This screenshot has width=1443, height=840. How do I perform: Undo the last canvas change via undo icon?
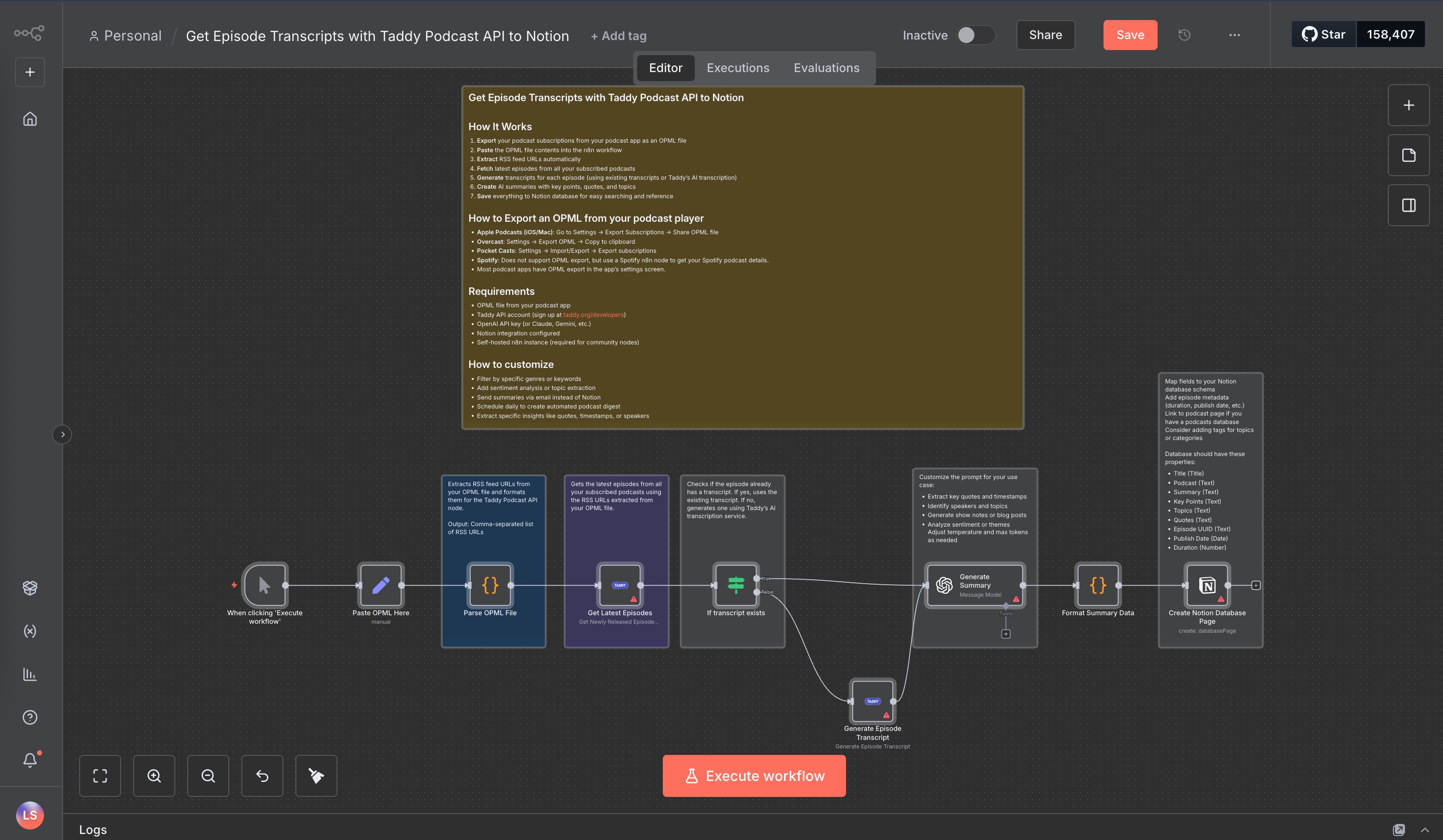point(262,776)
